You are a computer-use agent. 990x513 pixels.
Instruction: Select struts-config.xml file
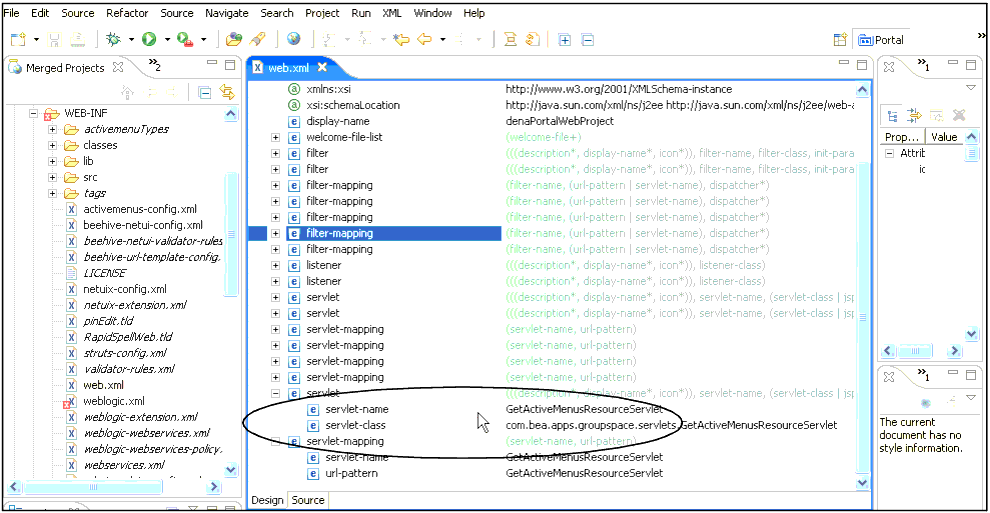(x=125, y=353)
